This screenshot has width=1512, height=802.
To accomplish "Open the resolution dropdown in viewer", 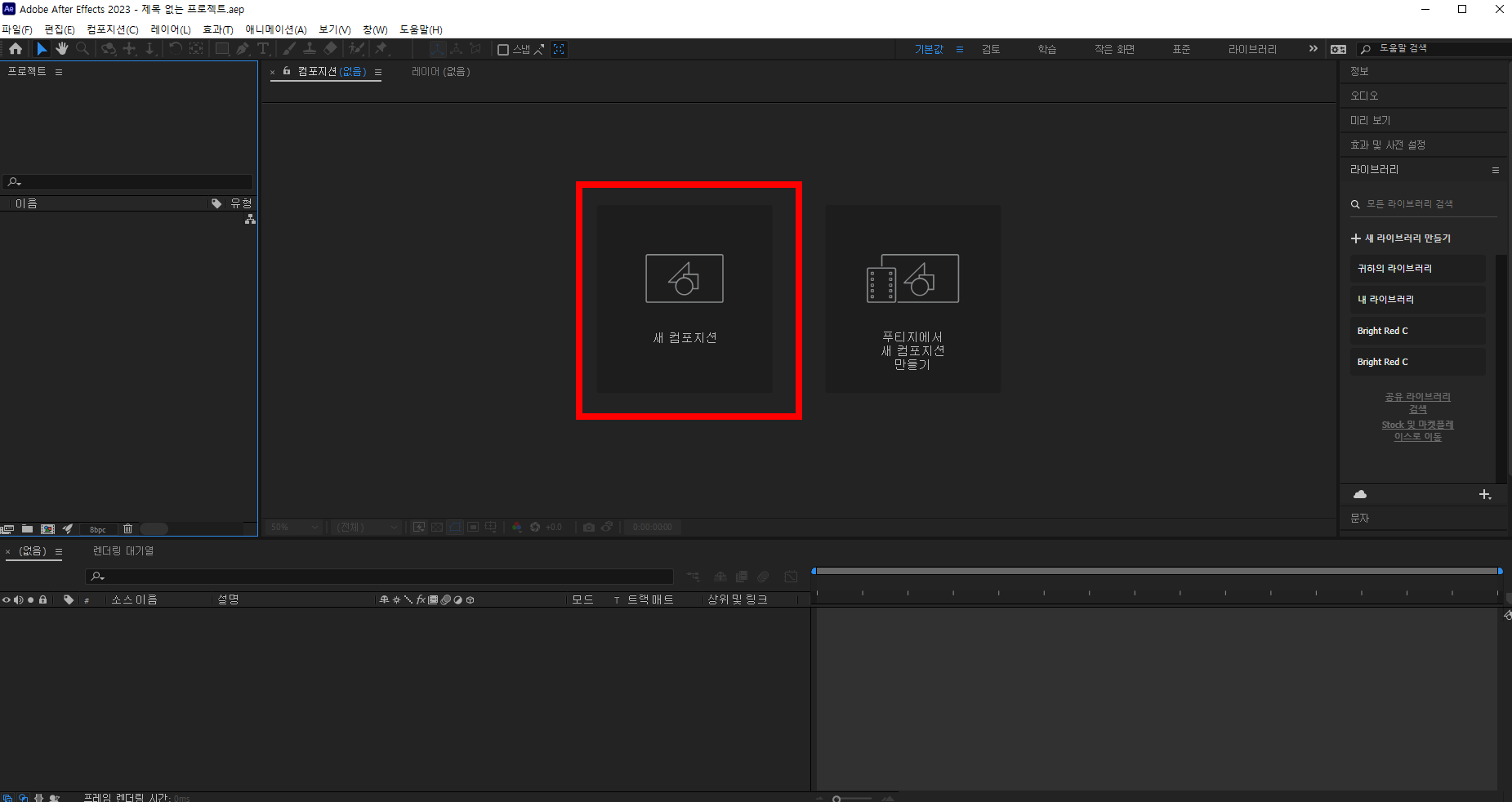I will click(x=367, y=528).
